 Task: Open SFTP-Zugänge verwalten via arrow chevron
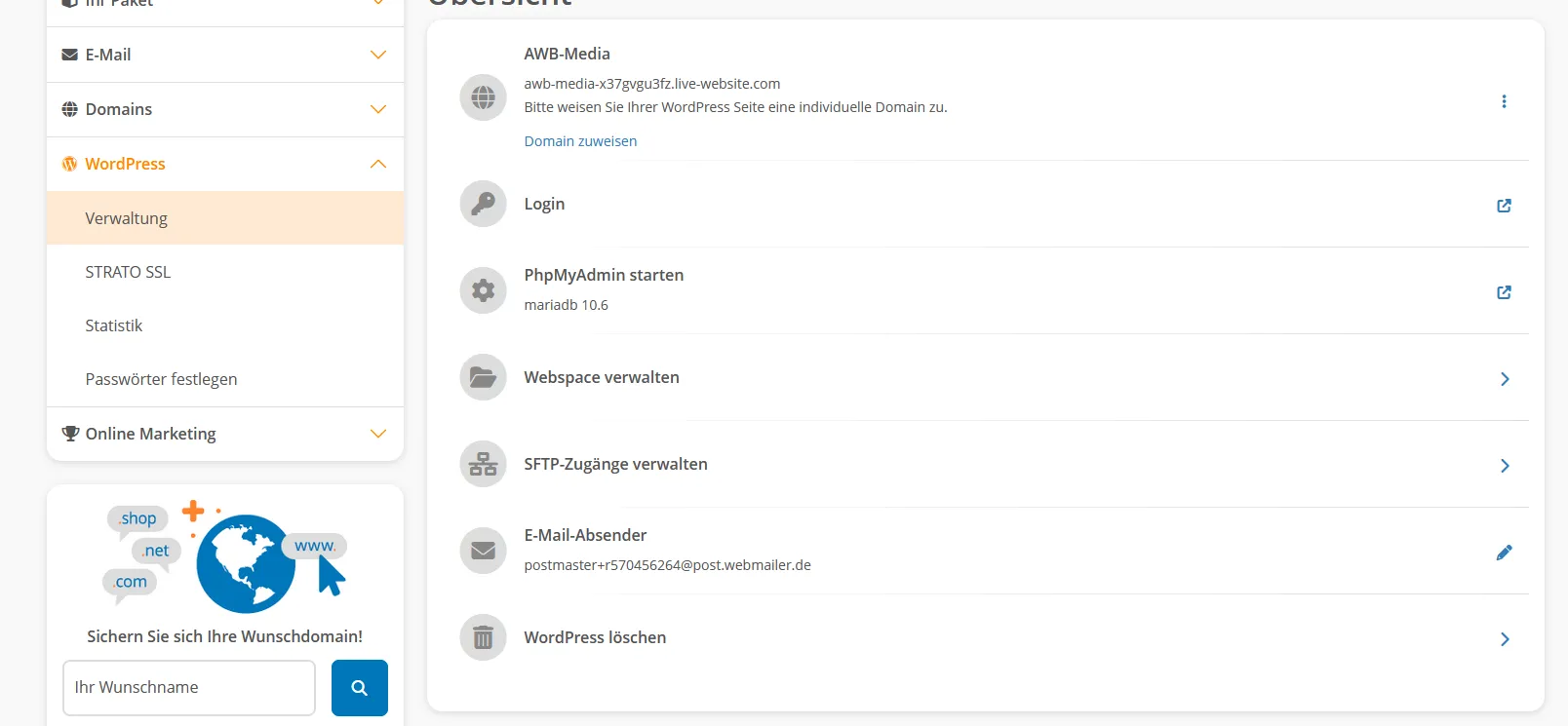point(1505,466)
